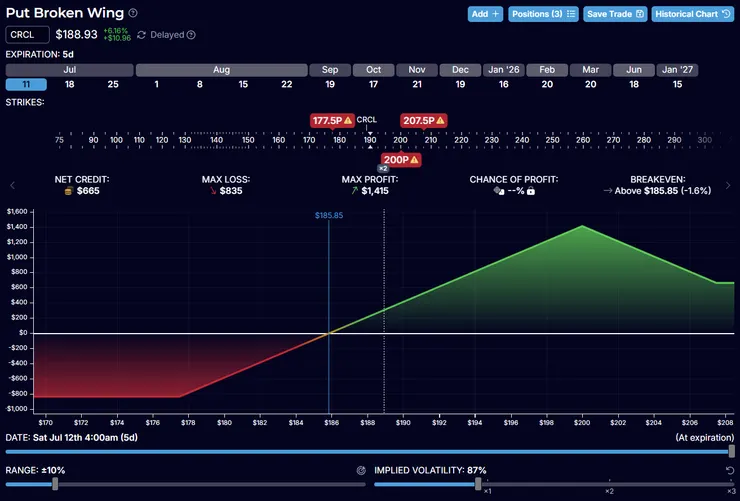Select the Aug 22 expiration date
Viewport: 740px width, 501px height.
click(286, 84)
